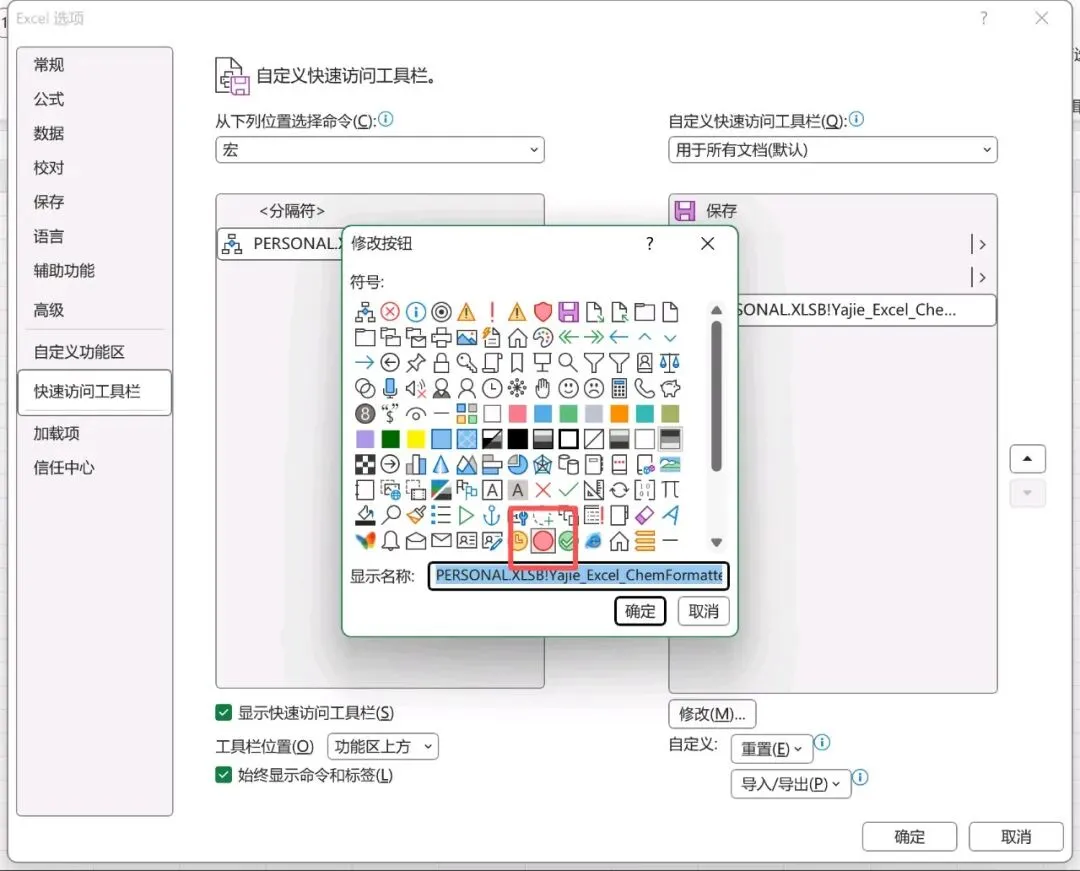The width and height of the screenshot is (1080, 871).
Task: Select 保存 item in toolbar list
Action: click(833, 211)
